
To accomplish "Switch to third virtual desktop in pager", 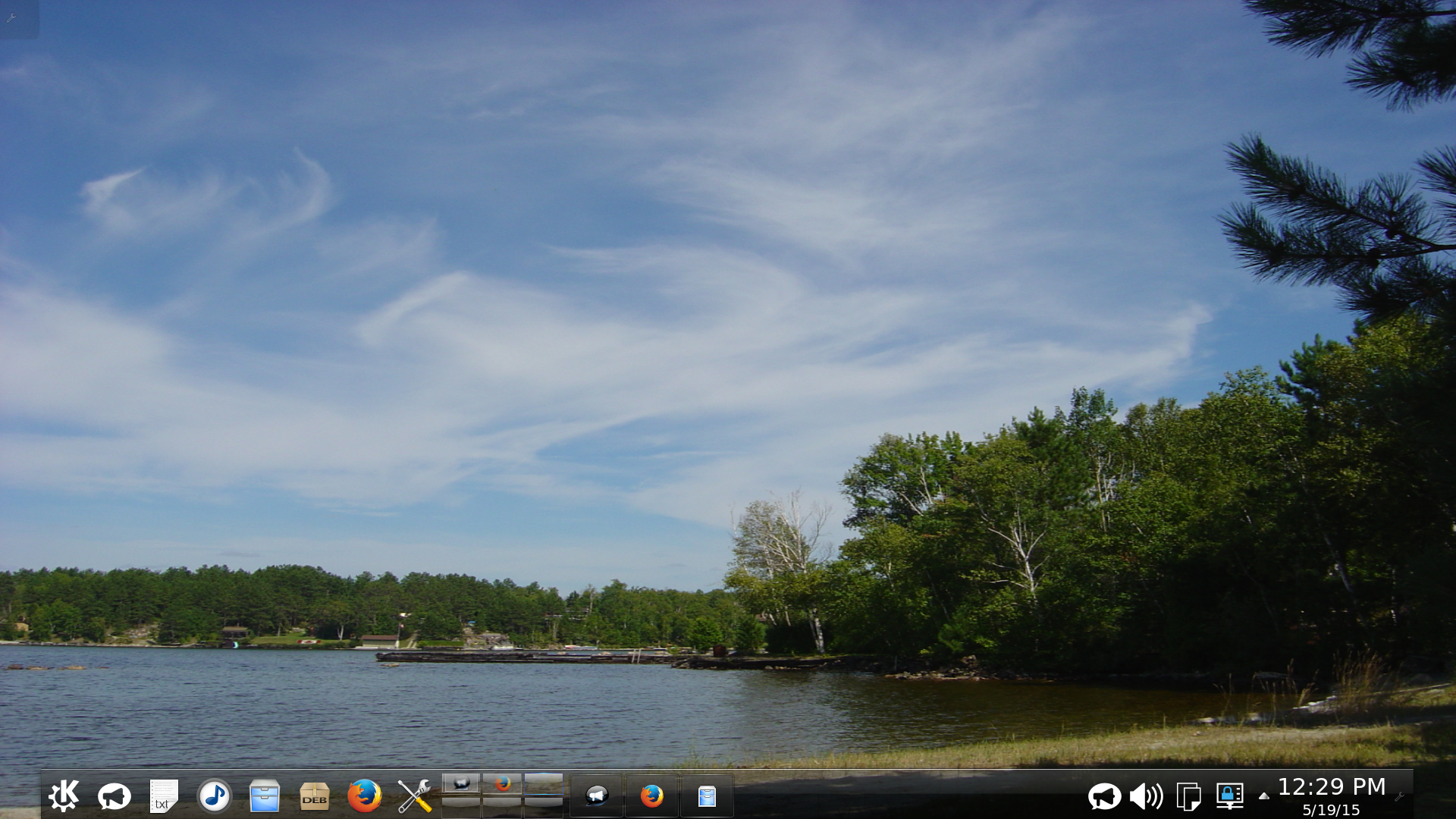I will click(x=543, y=783).
